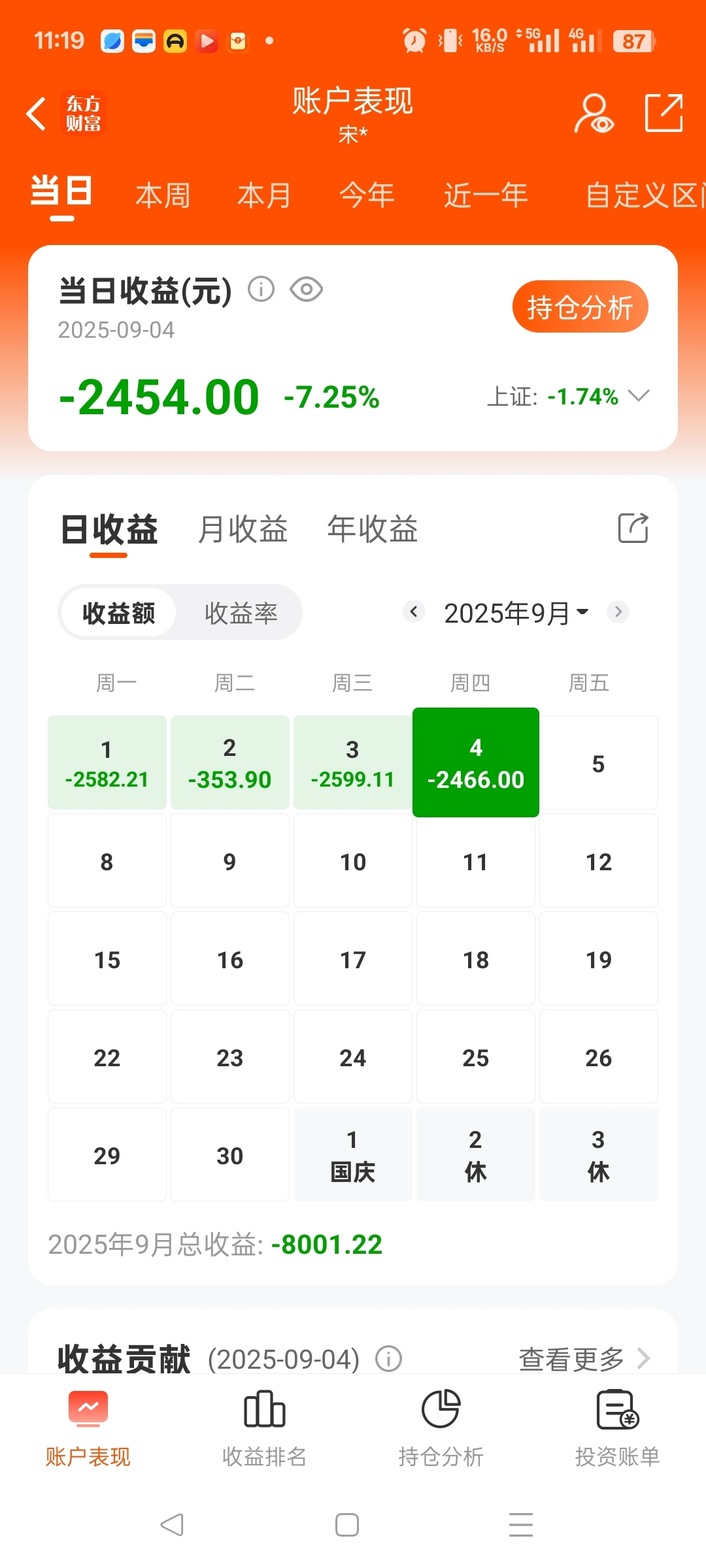This screenshot has width=706, height=1568.
Task: Tap info icon next to 收益贡献
Action: 388,1359
